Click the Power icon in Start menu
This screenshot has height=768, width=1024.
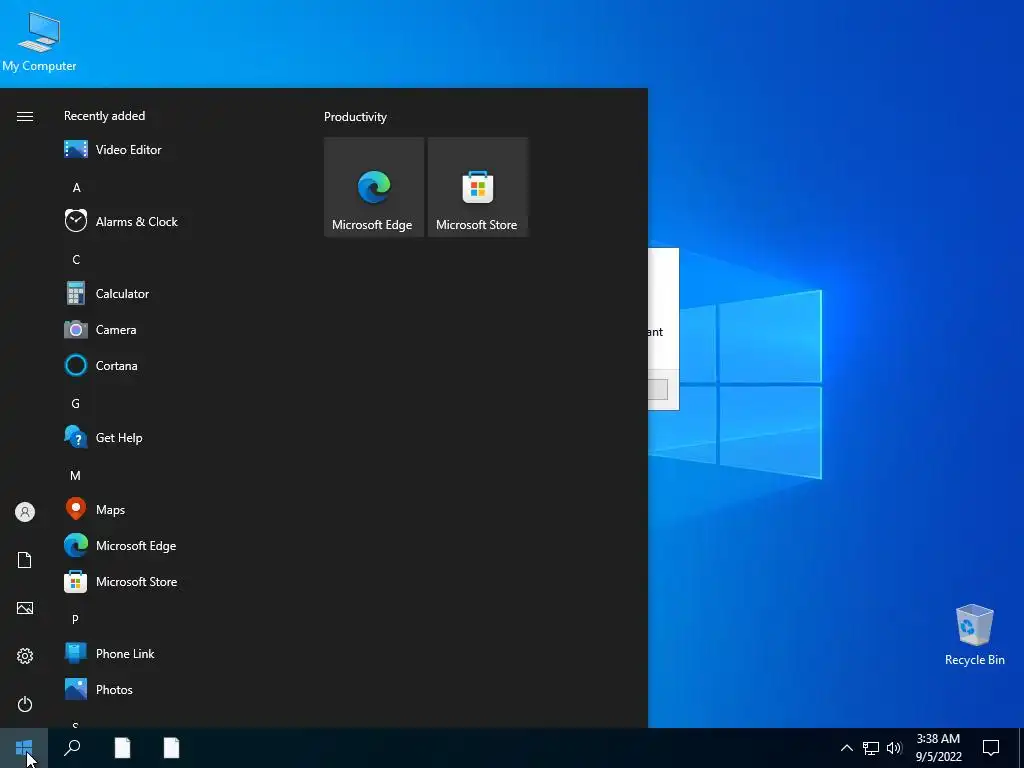(25, 704)
